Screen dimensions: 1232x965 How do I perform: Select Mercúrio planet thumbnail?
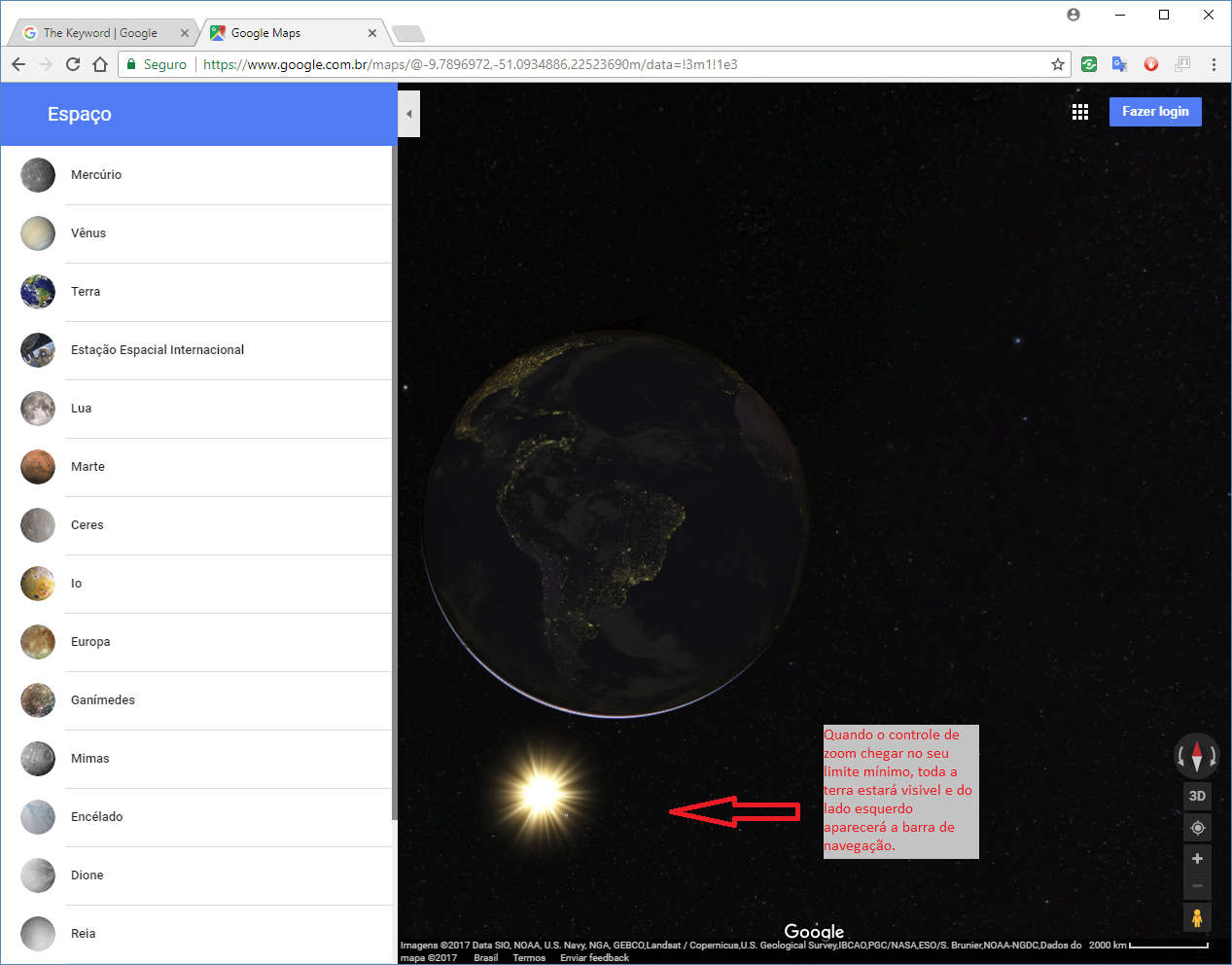point(38,175)
